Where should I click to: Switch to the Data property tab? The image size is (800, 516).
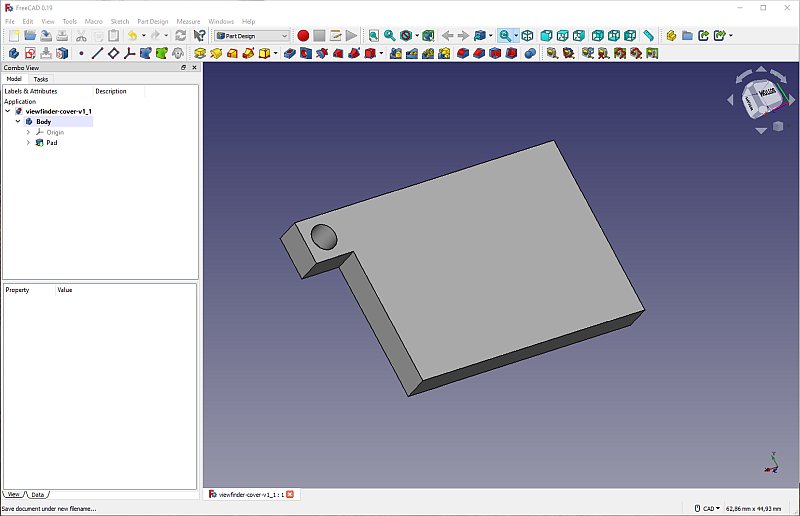coord(38,495)
